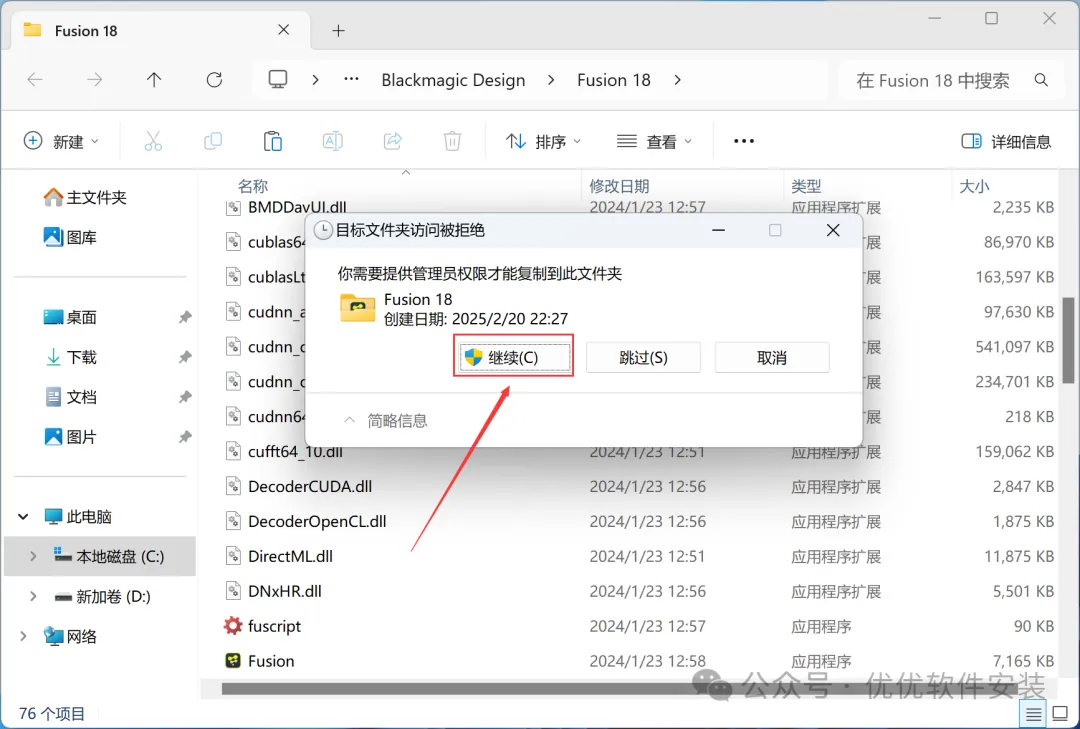Sort by Date modified (修改日期) header
The height and width of the screenshot is (729, 1080).
(x=619, y=186)
